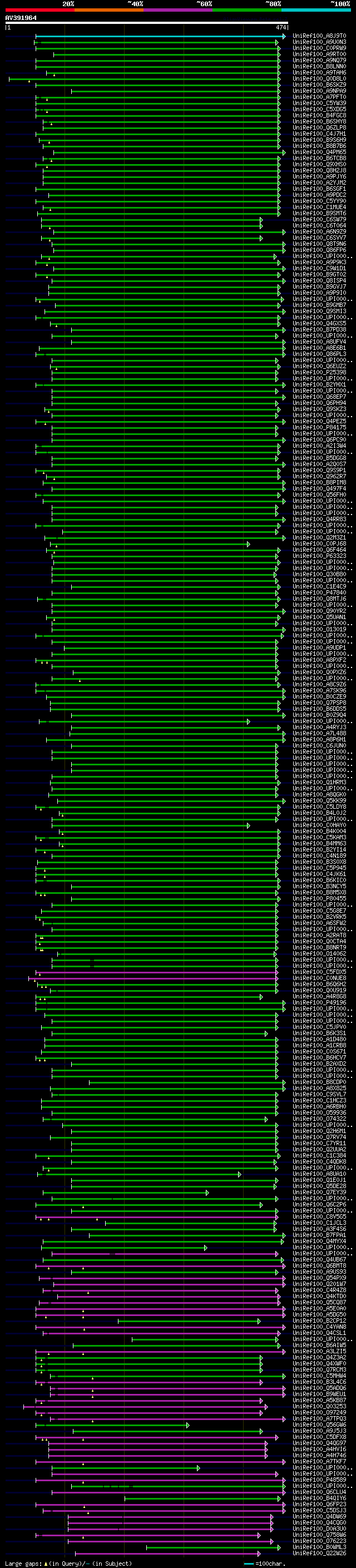Select hit label UniRef100_Q7EY39
356x1568 pixels.
(319, 1192)
